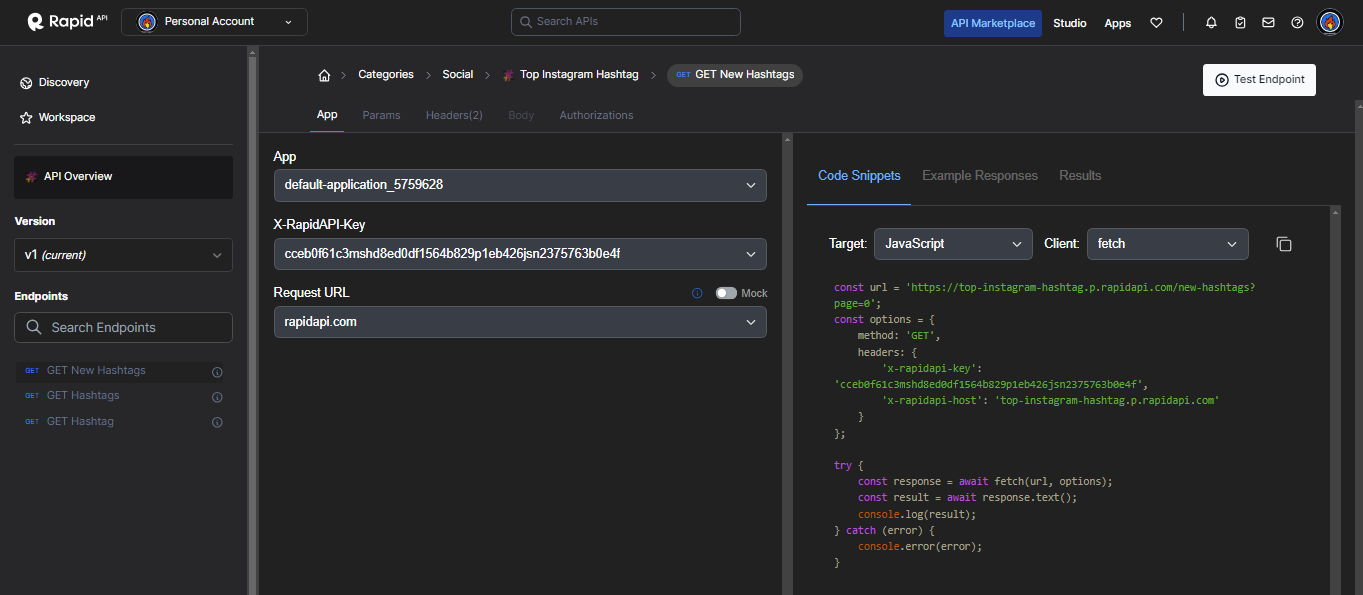
Task: Open the API Marketplace
Action: [992, 23]
